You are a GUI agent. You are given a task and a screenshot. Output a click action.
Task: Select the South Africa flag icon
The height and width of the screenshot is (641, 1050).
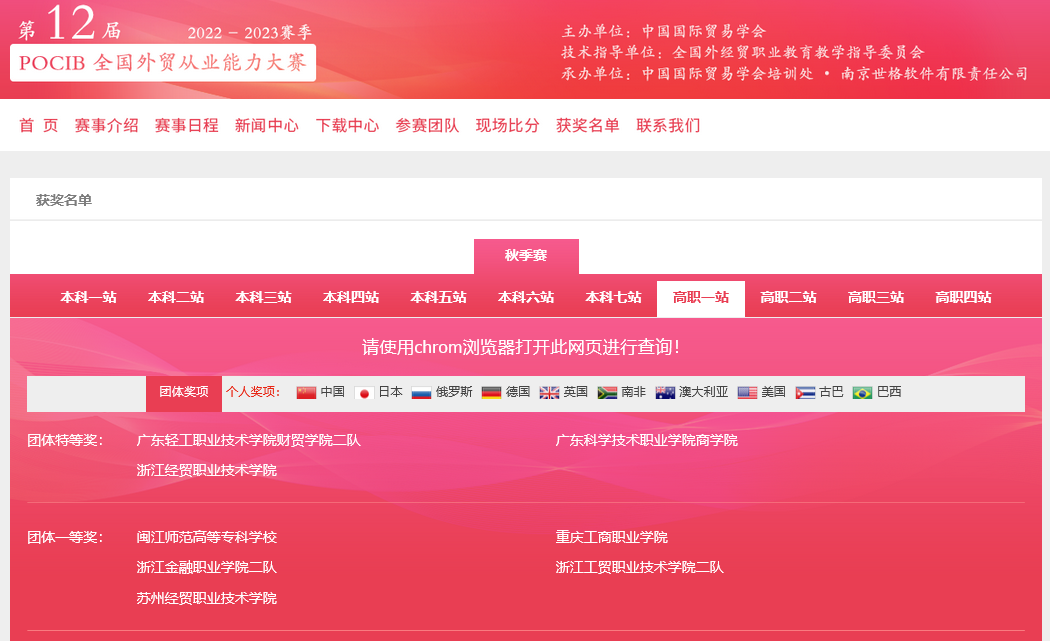(x=607, y=393)
